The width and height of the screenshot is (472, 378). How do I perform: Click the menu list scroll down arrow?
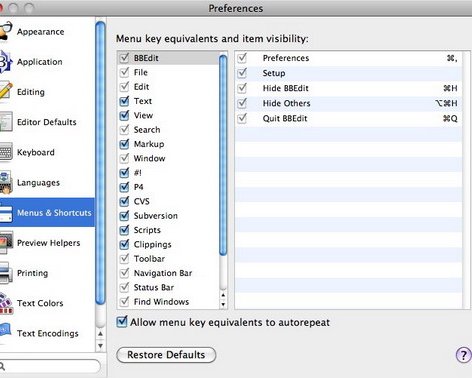click(x=223, y=304)
